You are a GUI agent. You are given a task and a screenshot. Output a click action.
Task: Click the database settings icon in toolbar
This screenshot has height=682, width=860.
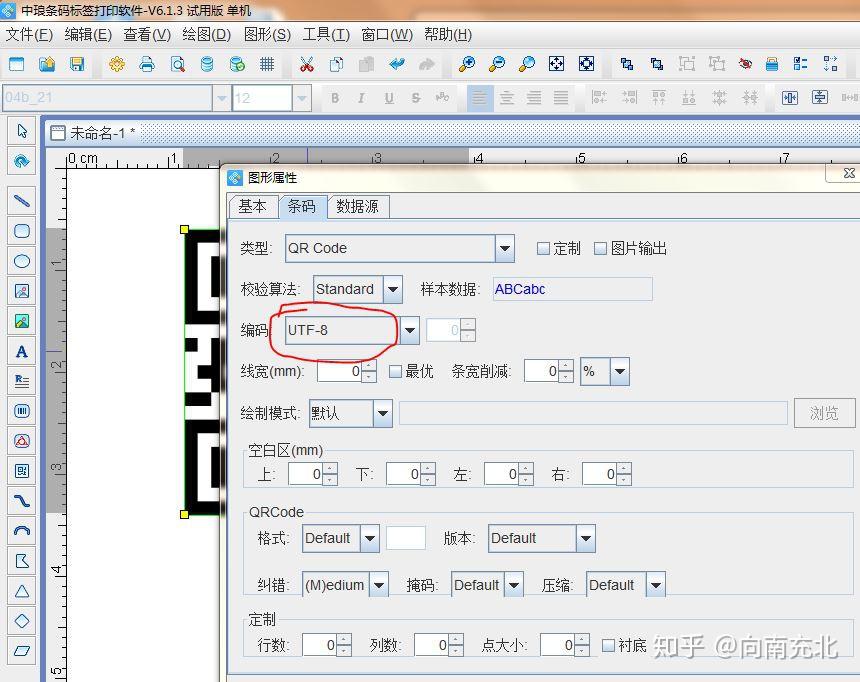237,64
